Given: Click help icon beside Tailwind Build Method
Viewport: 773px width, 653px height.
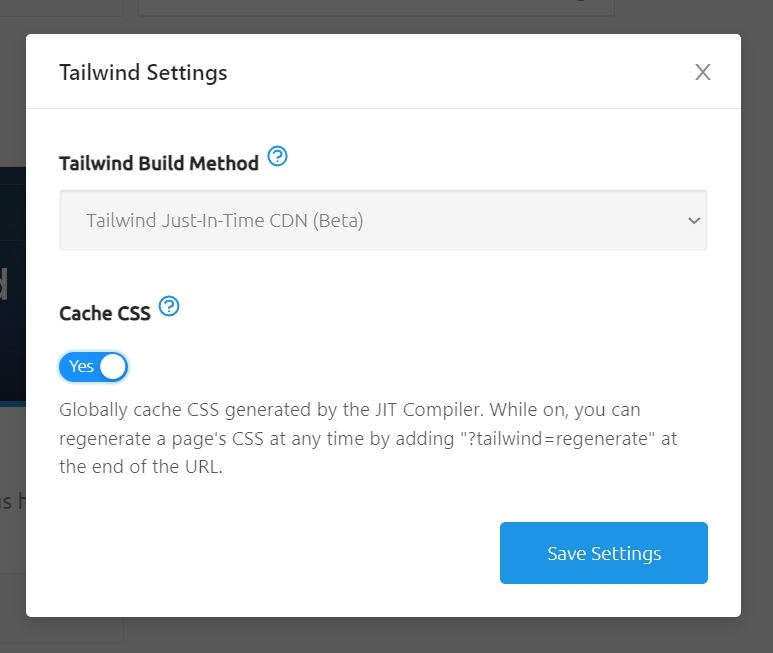Looking at the screenshot, I should click(278, 157).
